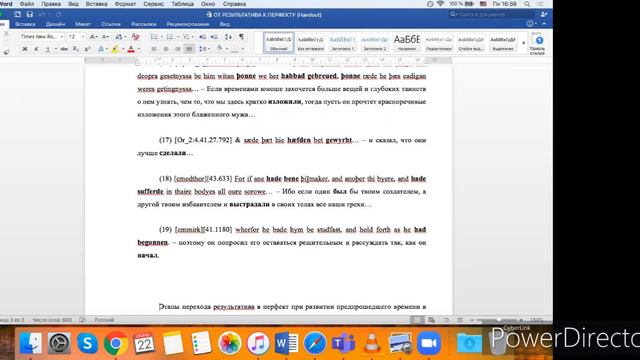Viewport: 640px width, 360px height.
Task: Open the Spotlight search magnifier in menu bar
Action: [x=527, y=4]
